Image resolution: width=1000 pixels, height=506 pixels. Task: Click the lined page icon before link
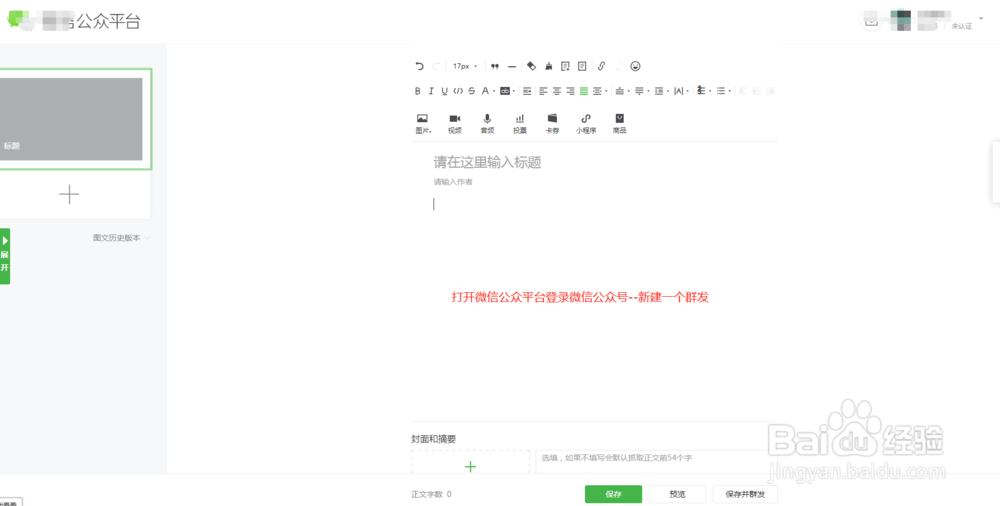[x=582, y=66]
